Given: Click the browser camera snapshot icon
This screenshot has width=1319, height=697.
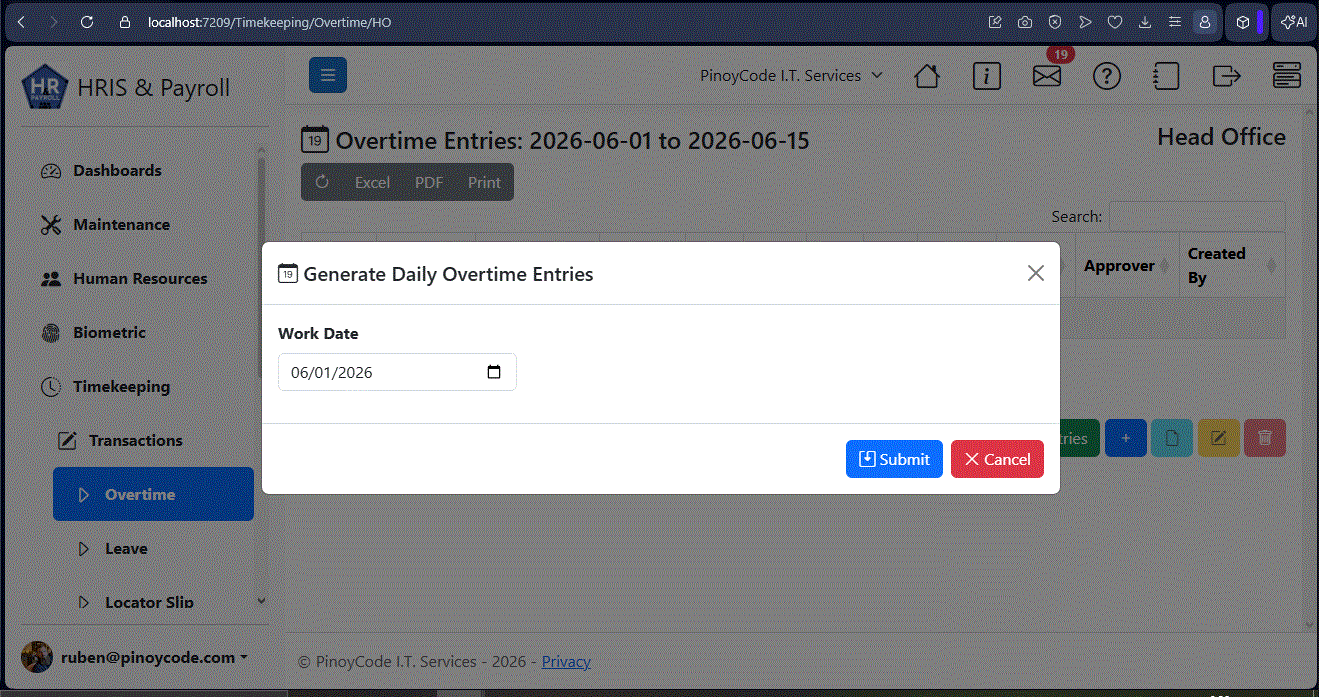Looking at the screenshot, I should tap(1025, 21).
